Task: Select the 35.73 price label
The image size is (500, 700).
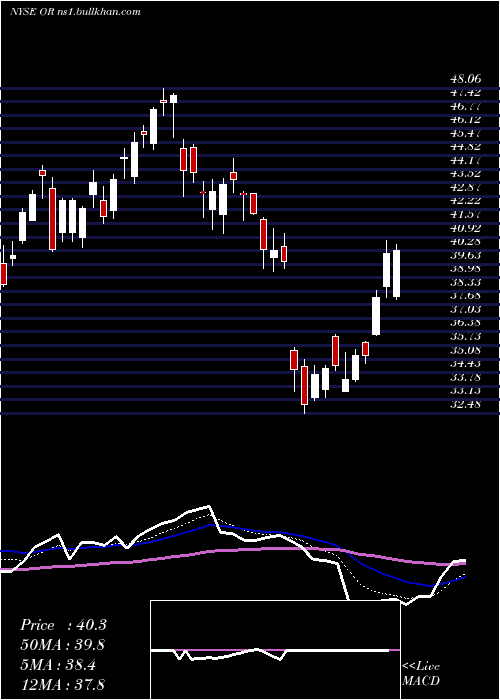Action: [x=464, y=336]
